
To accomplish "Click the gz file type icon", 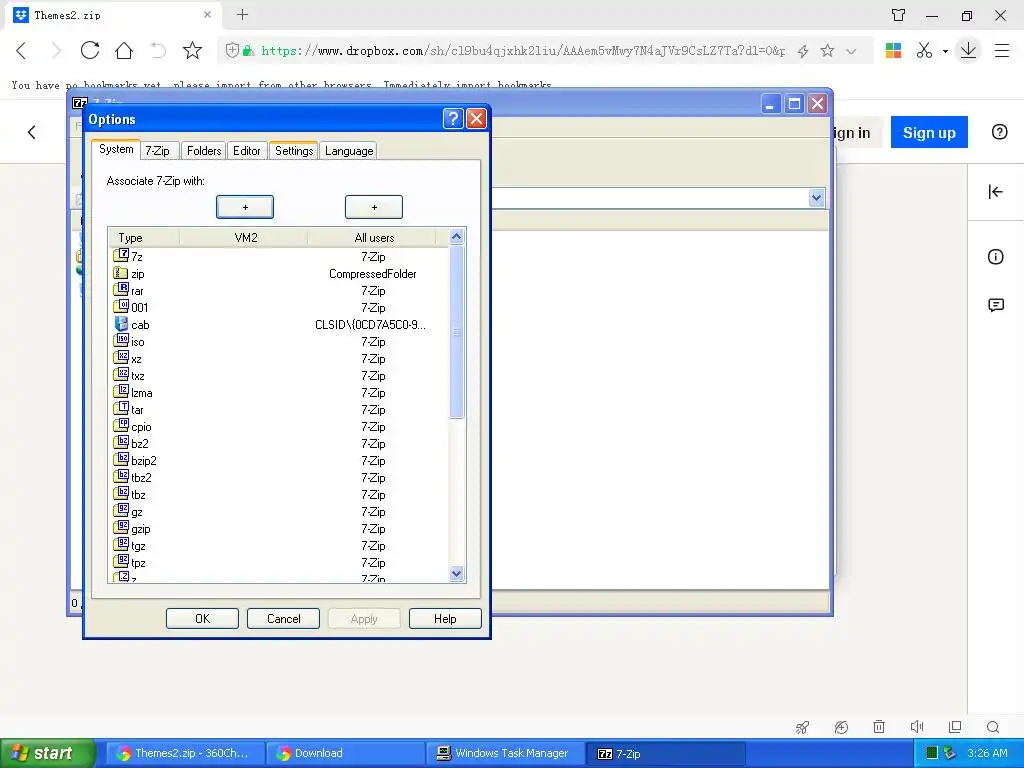I will point(121,511).
